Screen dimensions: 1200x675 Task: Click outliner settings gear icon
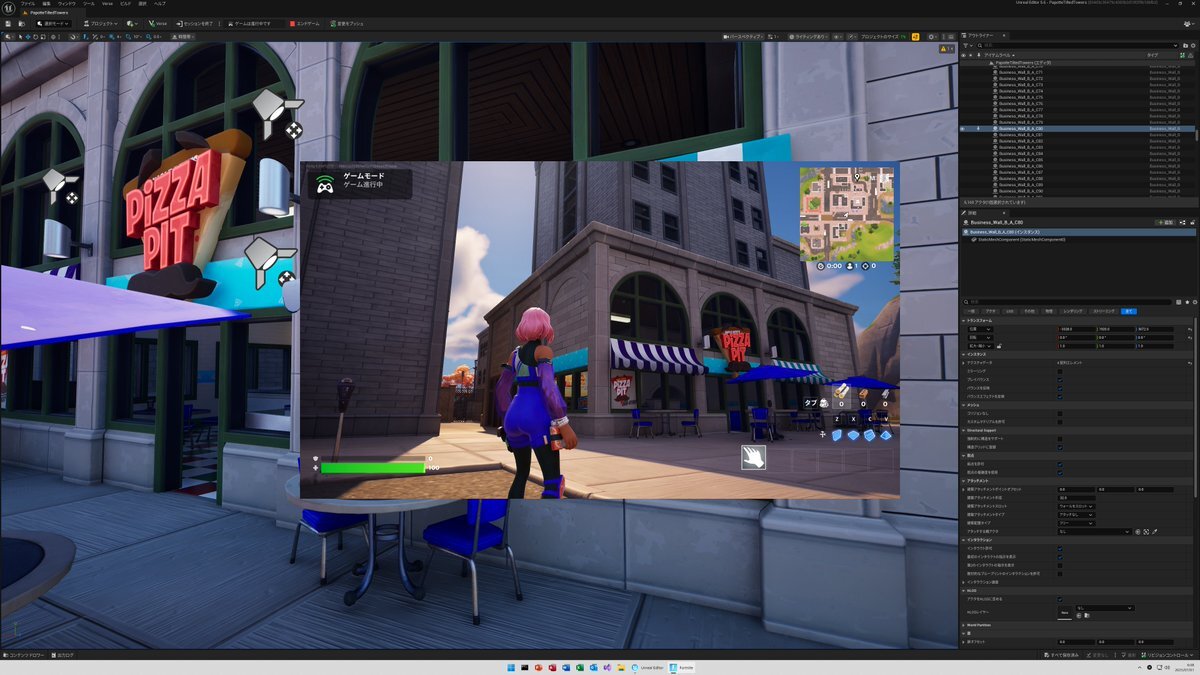(x=1192, y=45)
